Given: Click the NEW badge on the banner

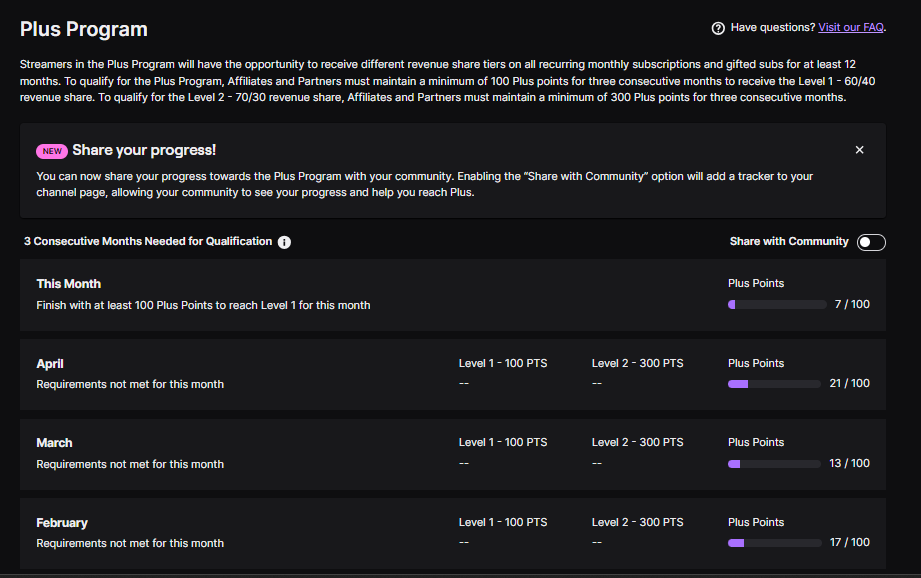Looking at the screenshot, I should [52, 151].
